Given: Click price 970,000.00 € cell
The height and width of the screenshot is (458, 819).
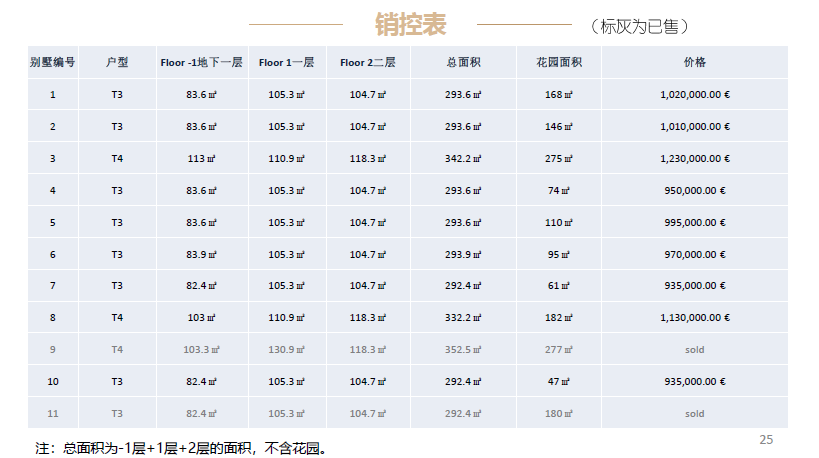Looking at the screenshot, I should [x=695, y=254].
